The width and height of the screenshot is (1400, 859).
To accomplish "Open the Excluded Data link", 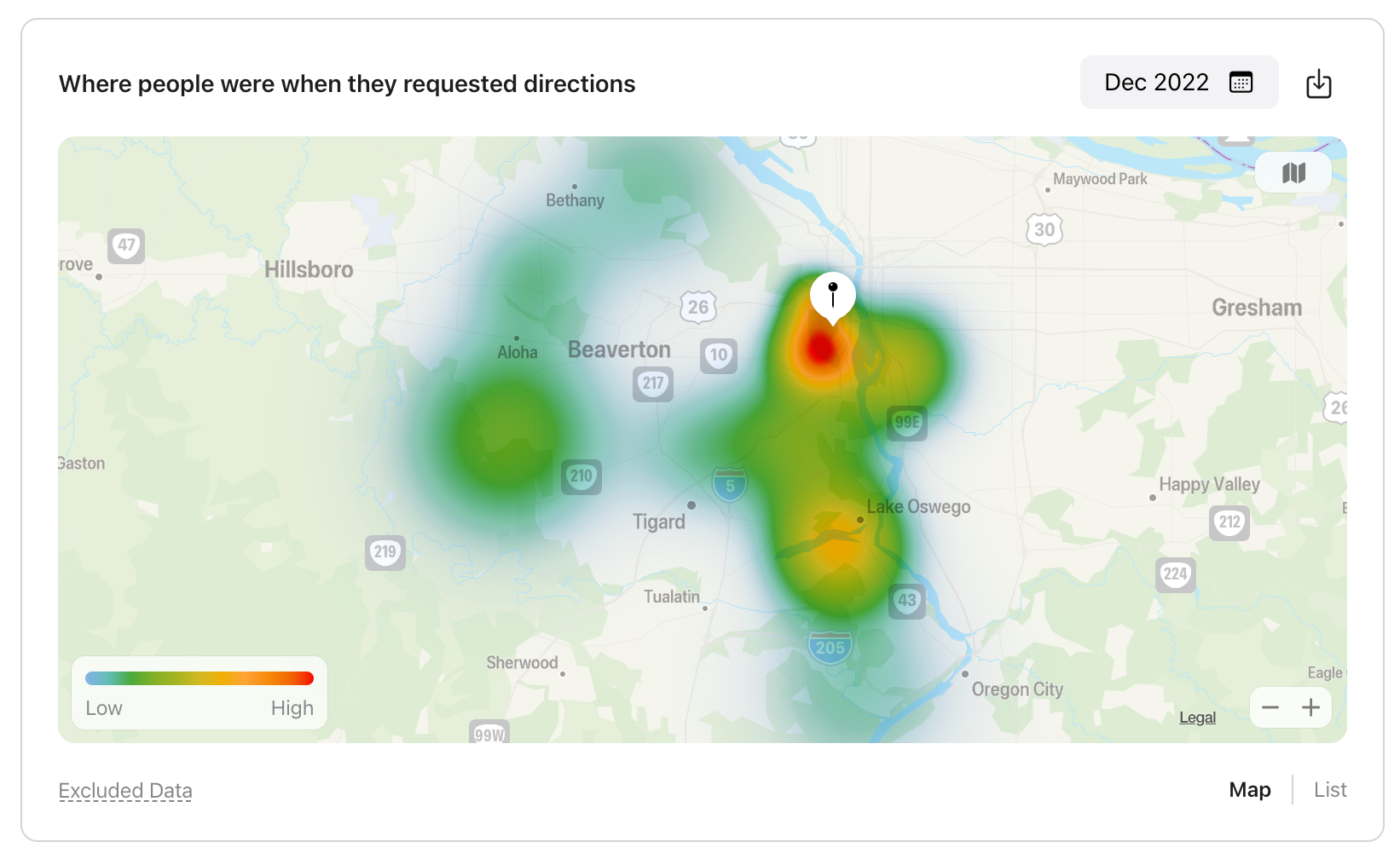I will coord(125,791).
